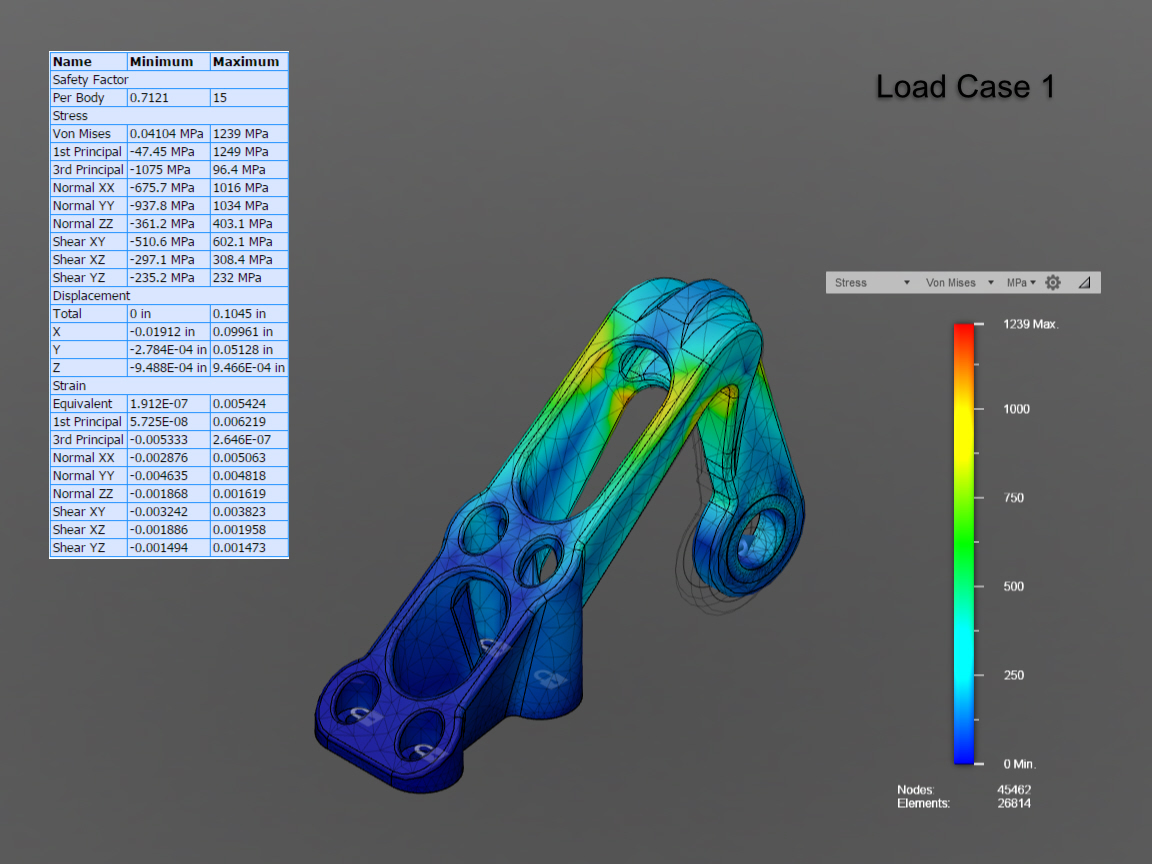The width and height of the screenshot is (1152, 864).
Task: Select the Strain section row
Action: (169, 386)
